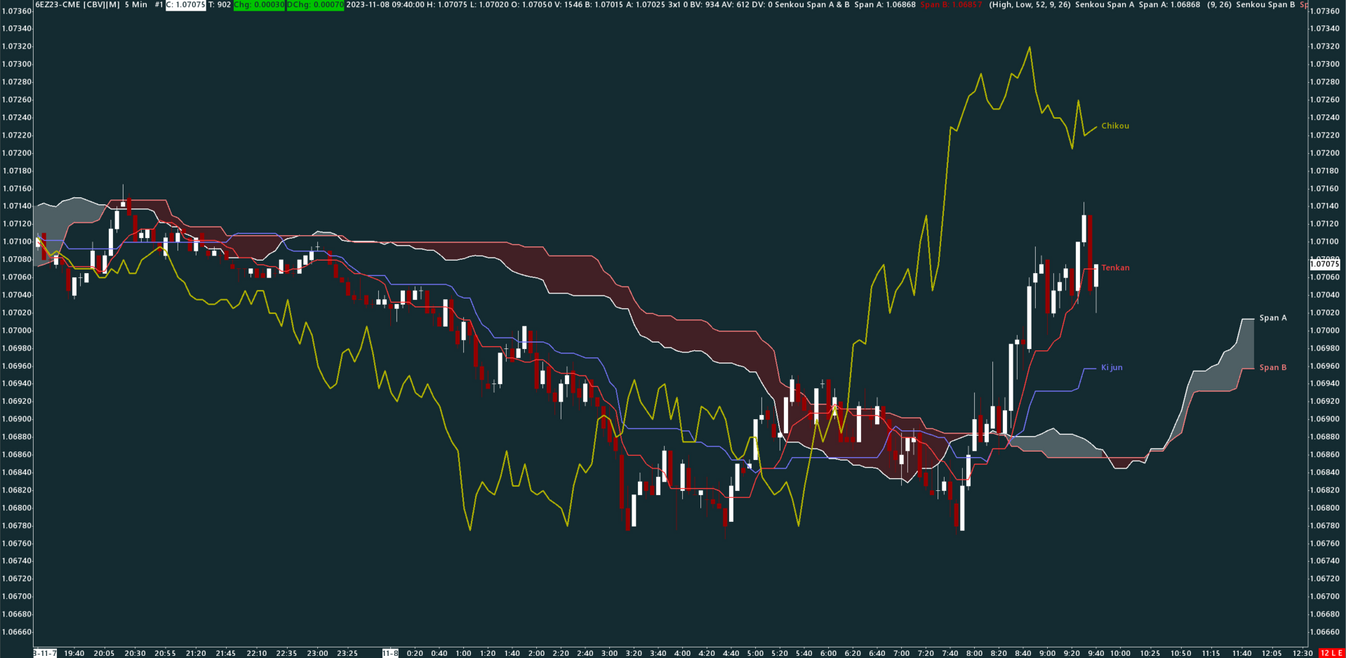The height and width of the screenshot is (658, 1346).
Task: Click the 11-7 date marker on time axis
Action: 44,653
